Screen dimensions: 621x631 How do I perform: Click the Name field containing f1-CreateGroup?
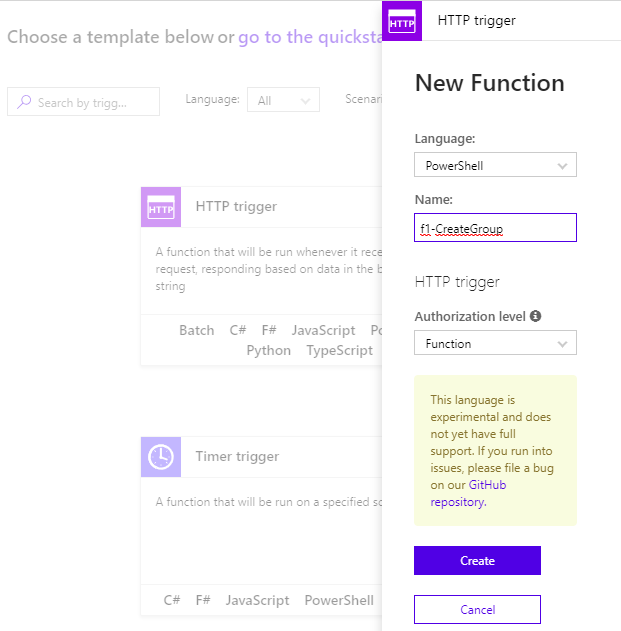[495, 228]
